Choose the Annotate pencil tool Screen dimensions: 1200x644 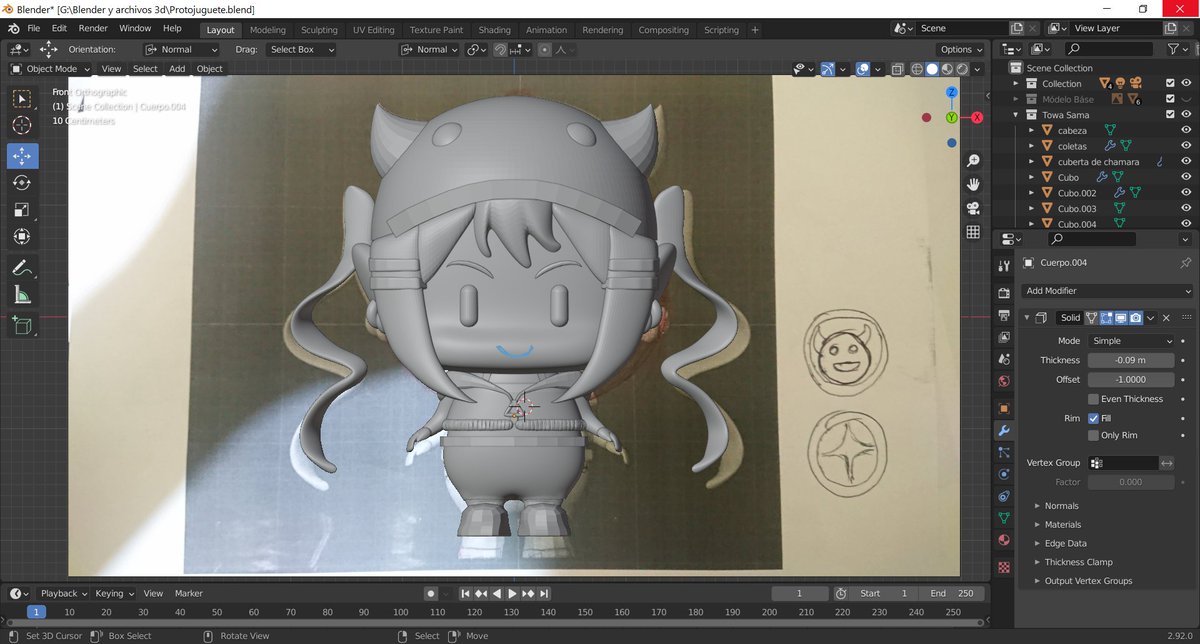22,268
